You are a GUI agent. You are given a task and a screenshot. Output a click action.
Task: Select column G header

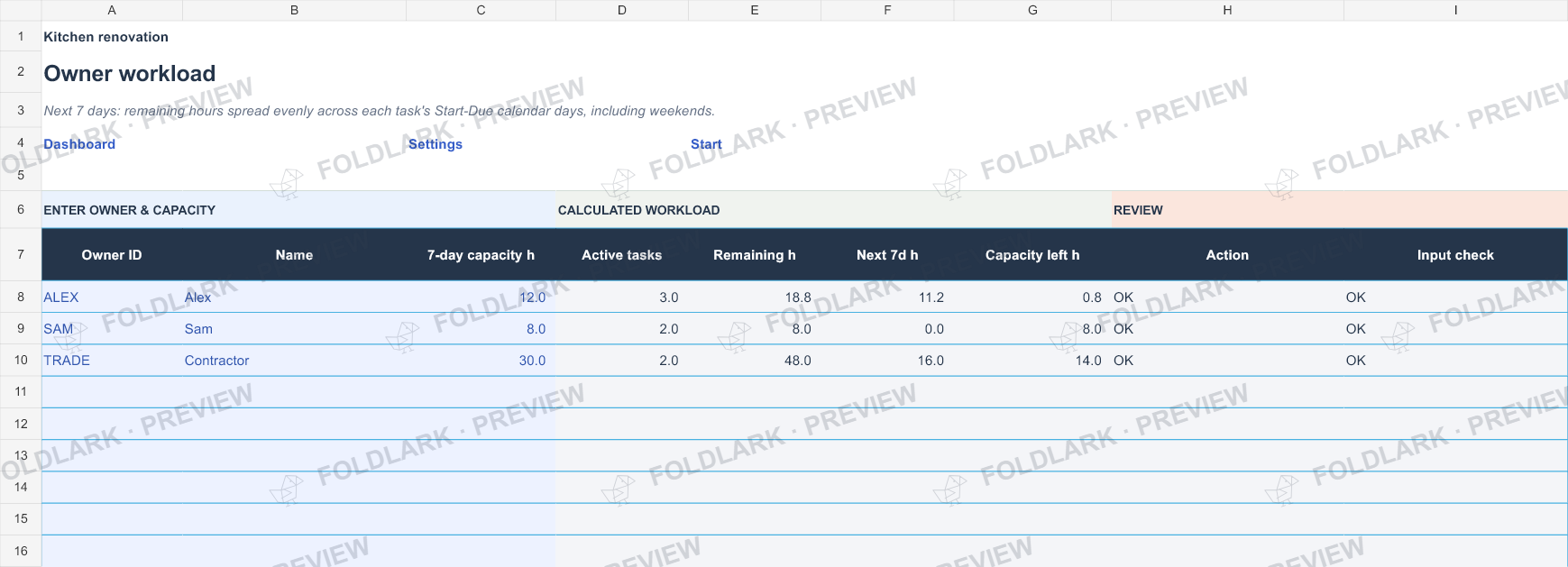(x=1032, y=10)
